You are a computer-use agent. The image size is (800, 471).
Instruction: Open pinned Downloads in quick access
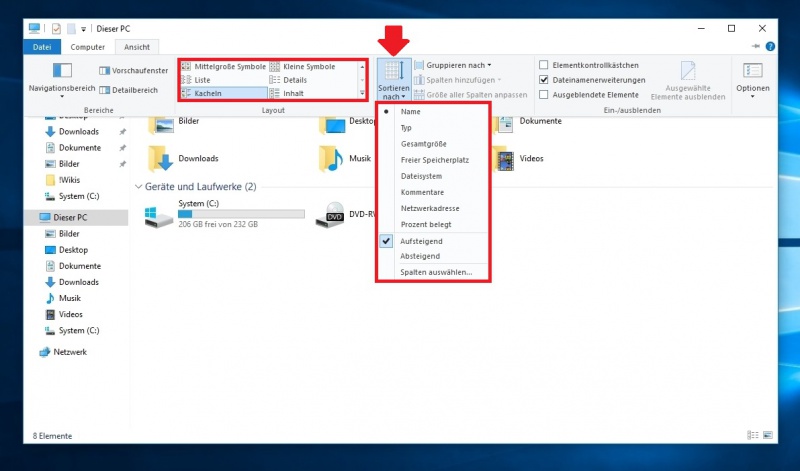click(x=72, y=132)
